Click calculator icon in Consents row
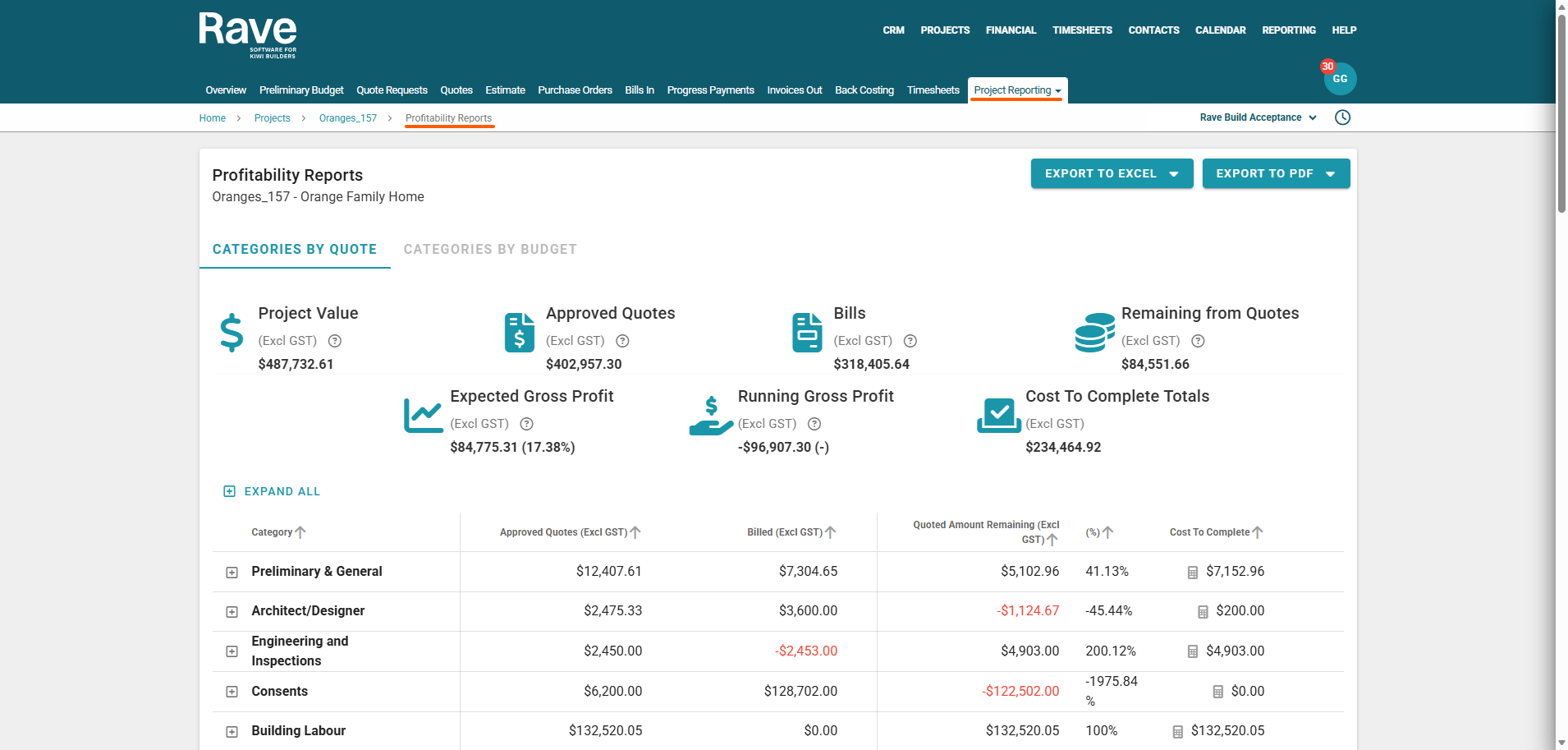The width and height of the screenshot is (1568, 750). (1218, 692)
